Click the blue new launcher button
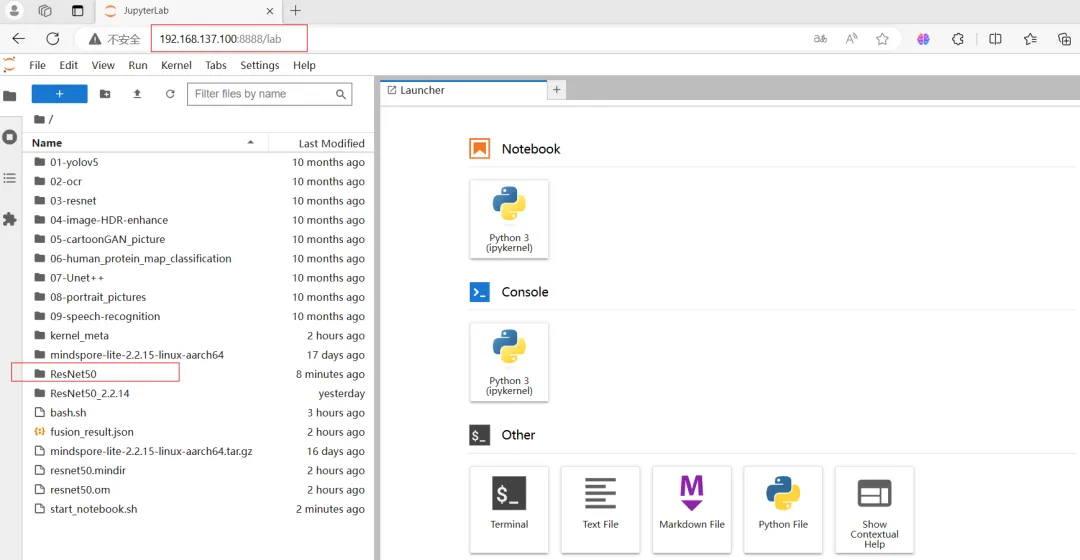This screenshot has height=560, width=1080. 59,94
